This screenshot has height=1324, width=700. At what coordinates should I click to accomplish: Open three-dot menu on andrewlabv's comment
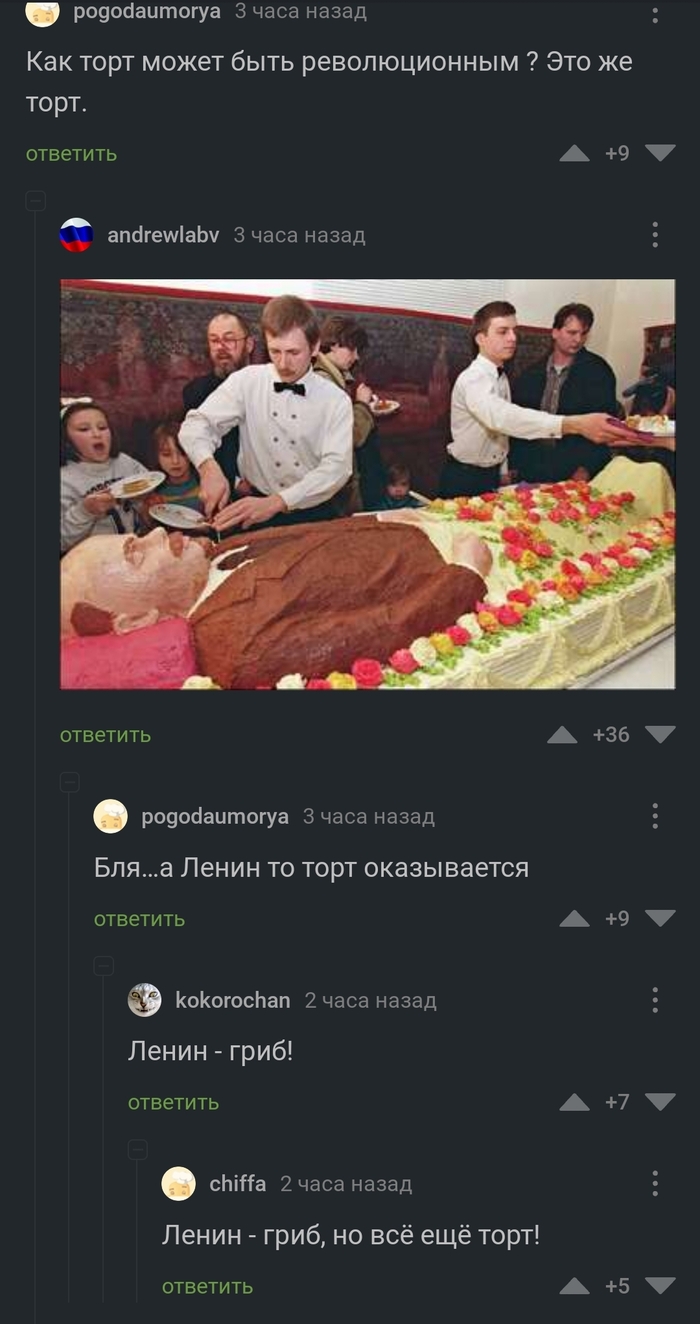click(655, 235)
